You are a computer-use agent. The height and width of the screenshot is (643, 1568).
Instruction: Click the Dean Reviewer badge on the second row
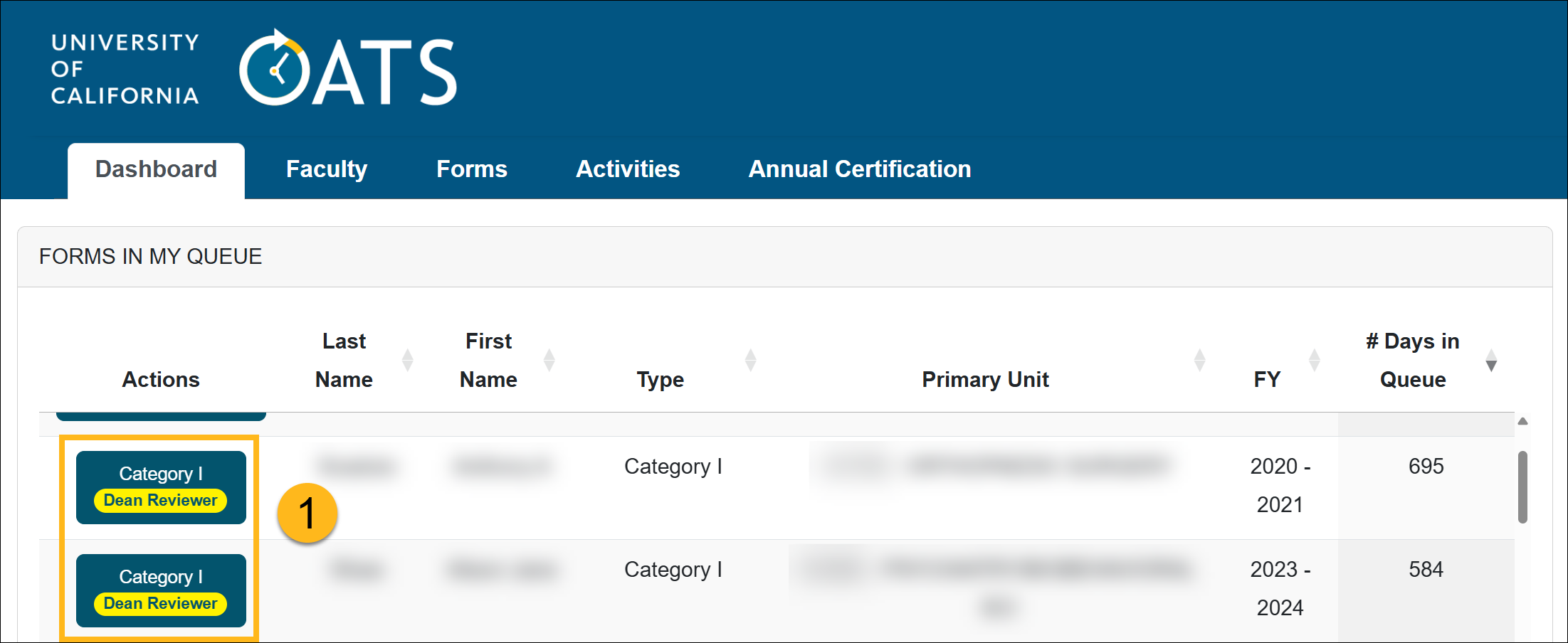click(160, 604)
